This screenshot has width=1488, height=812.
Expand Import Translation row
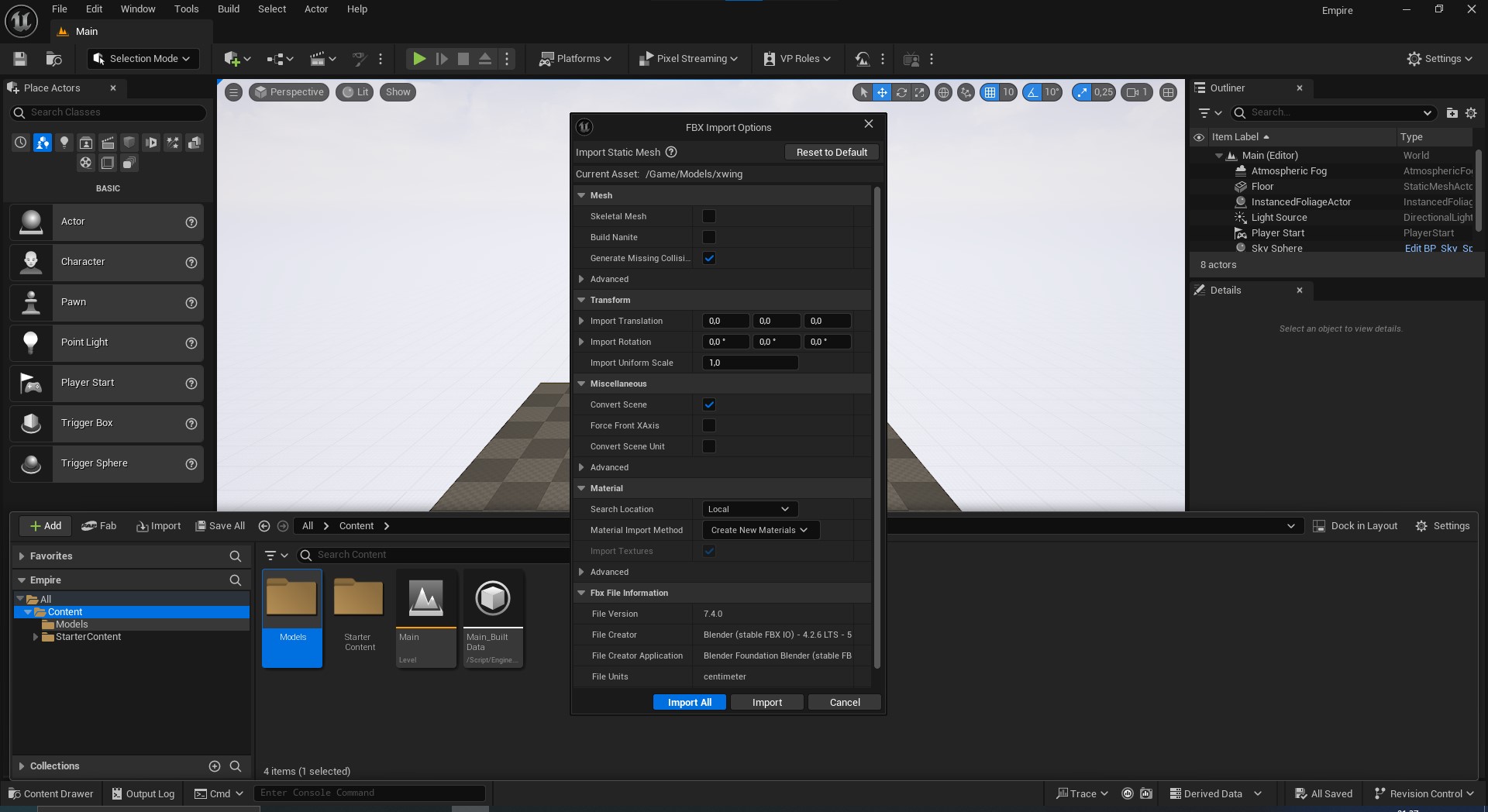click(x=581, y=321)
